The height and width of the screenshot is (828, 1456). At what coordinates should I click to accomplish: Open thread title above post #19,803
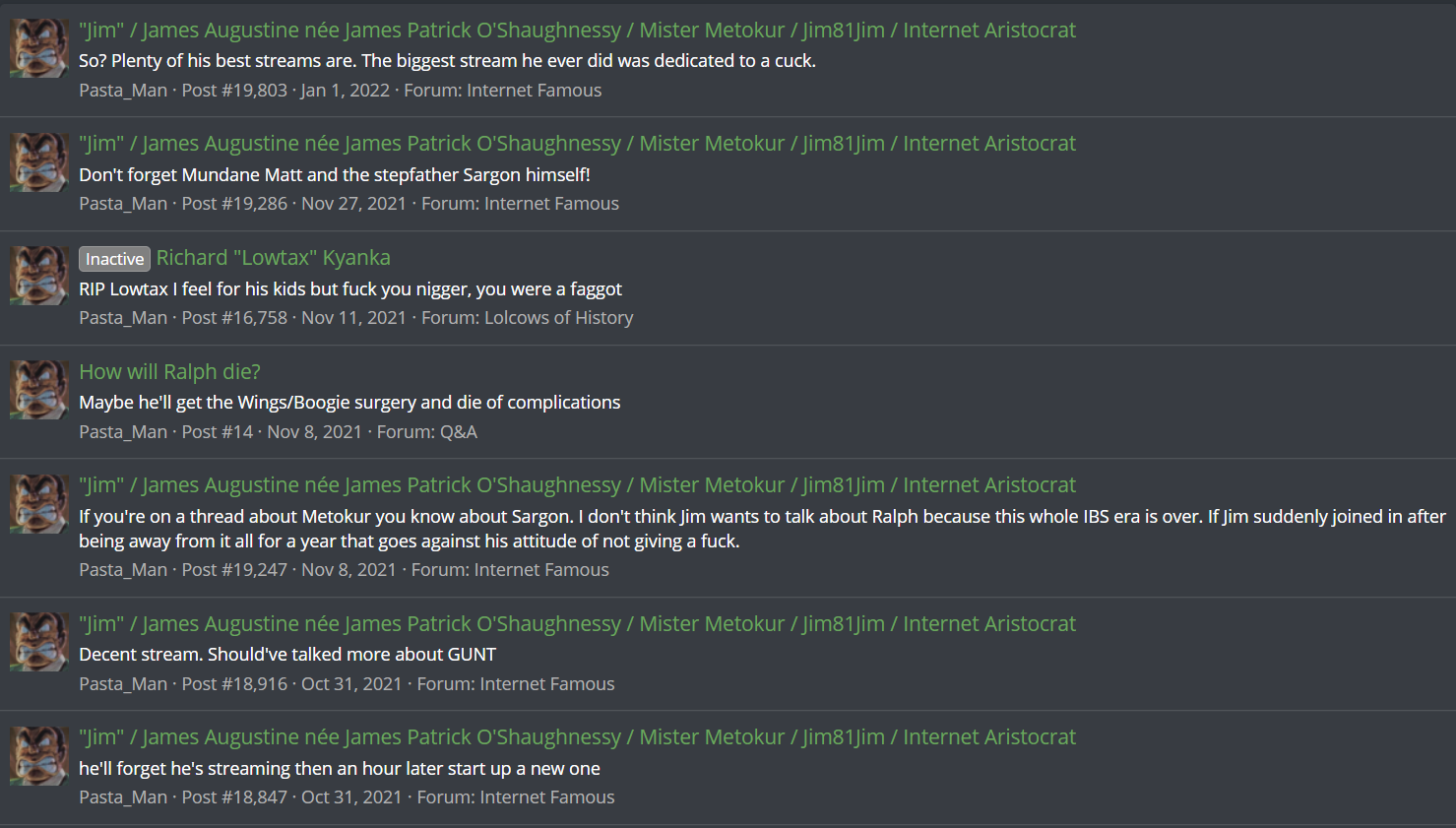coord(577,31)
